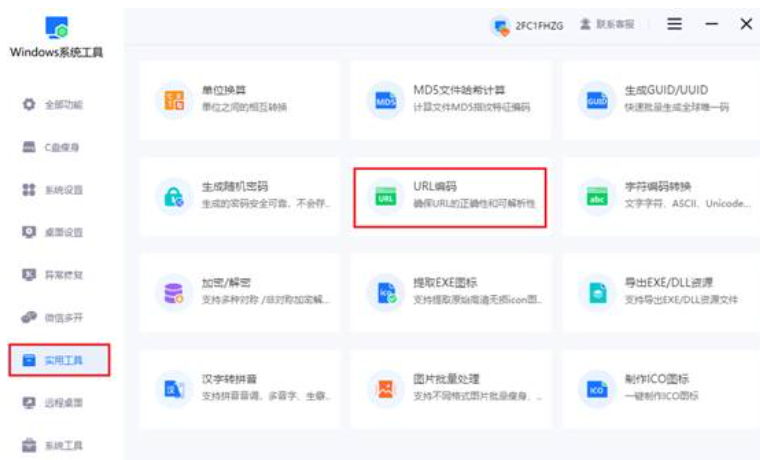The height and width of the screenshot is (460, 760).
Task: Open the 生成GUID/UUID generator icon
Action: point(597,100)
